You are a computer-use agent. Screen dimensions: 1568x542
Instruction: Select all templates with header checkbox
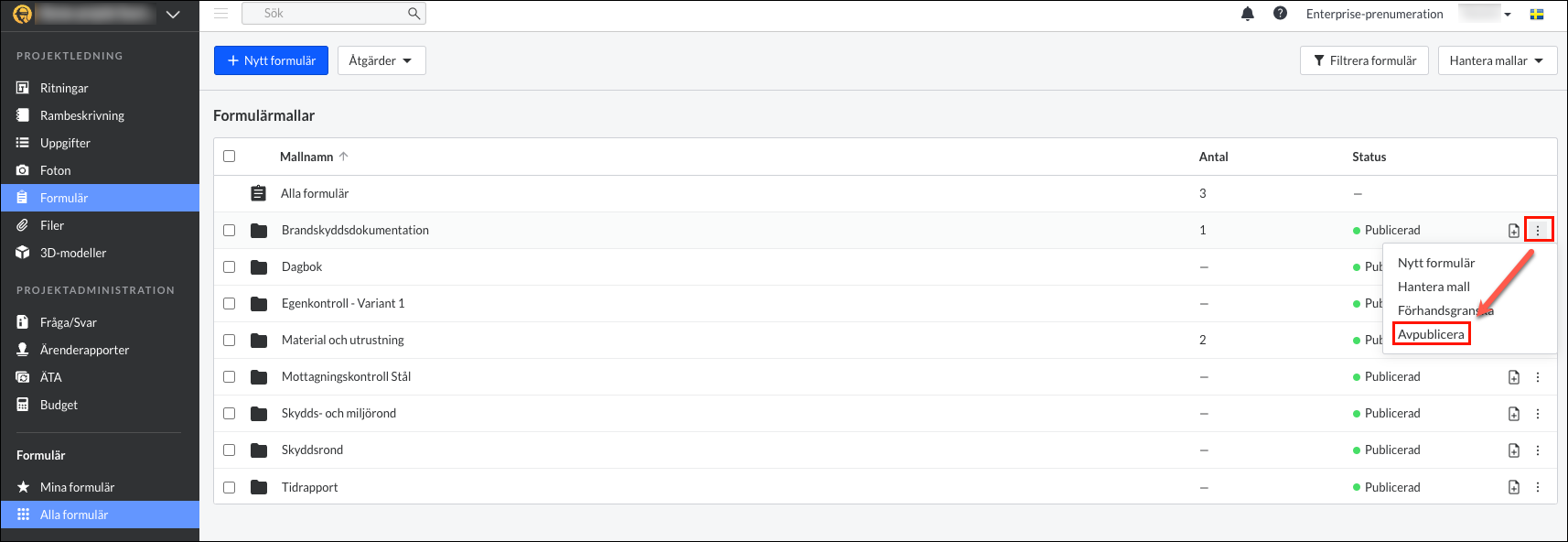(230, 157)
